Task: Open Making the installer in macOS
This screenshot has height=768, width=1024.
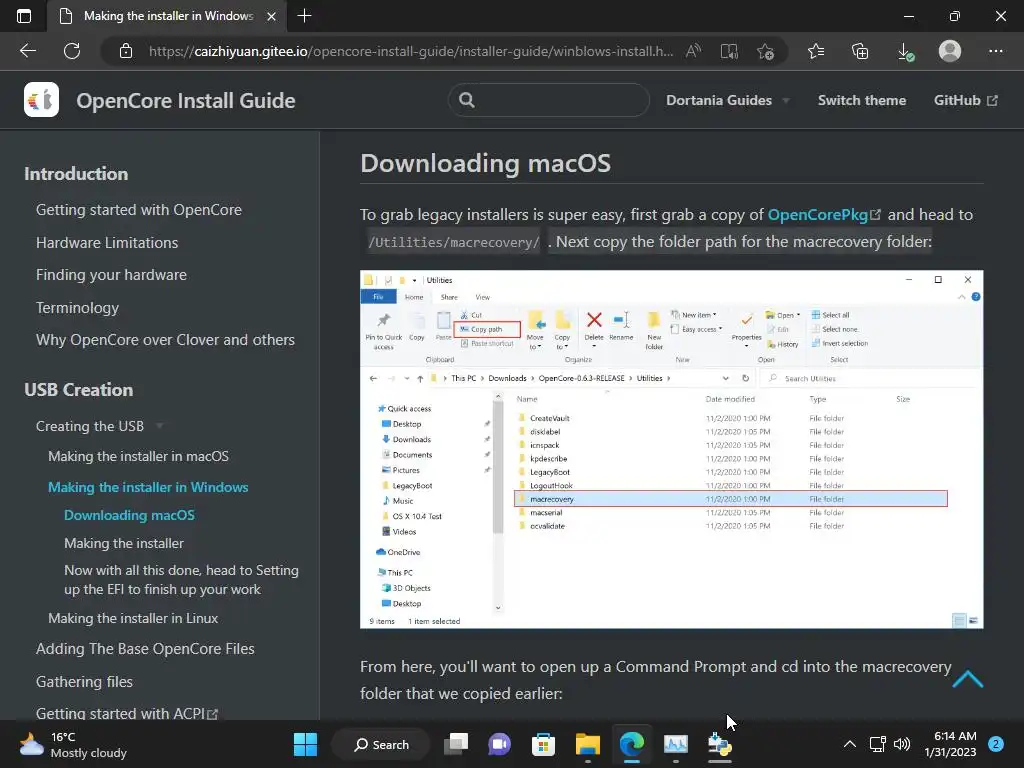Action: [138, 456]
